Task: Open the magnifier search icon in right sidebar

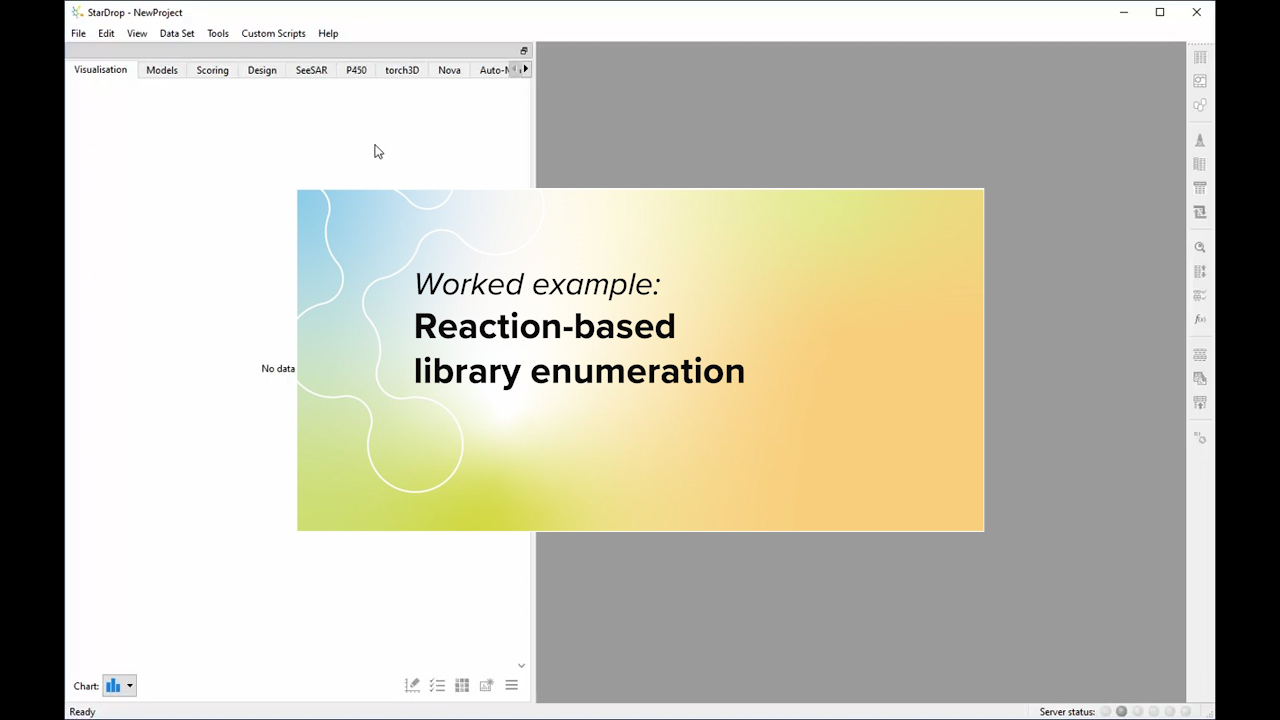Action: [1200, 247]
